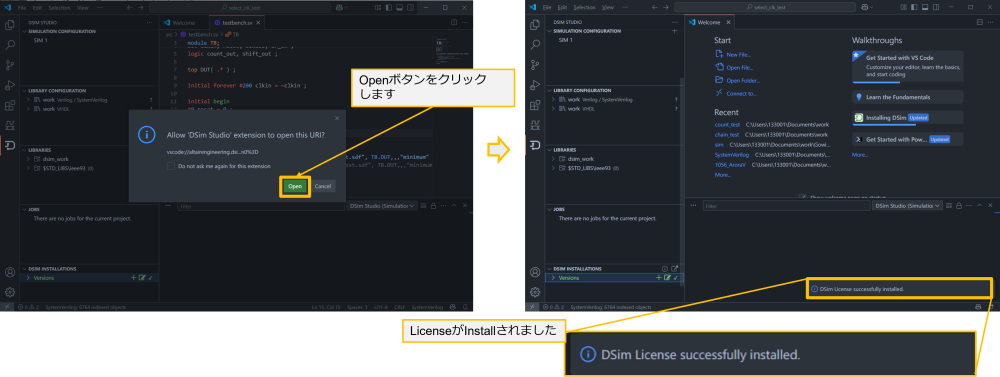Open the chain_test recent project link

726,135
